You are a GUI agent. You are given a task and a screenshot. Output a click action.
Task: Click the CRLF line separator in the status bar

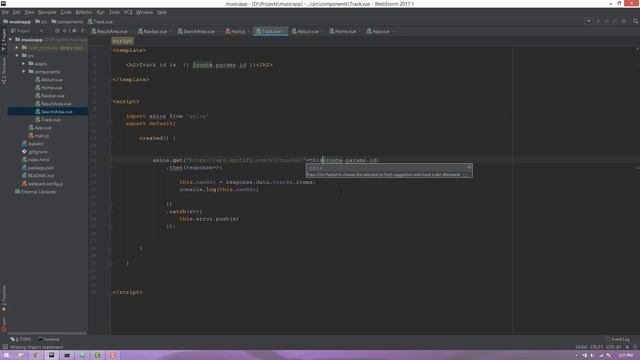[597, 347]
